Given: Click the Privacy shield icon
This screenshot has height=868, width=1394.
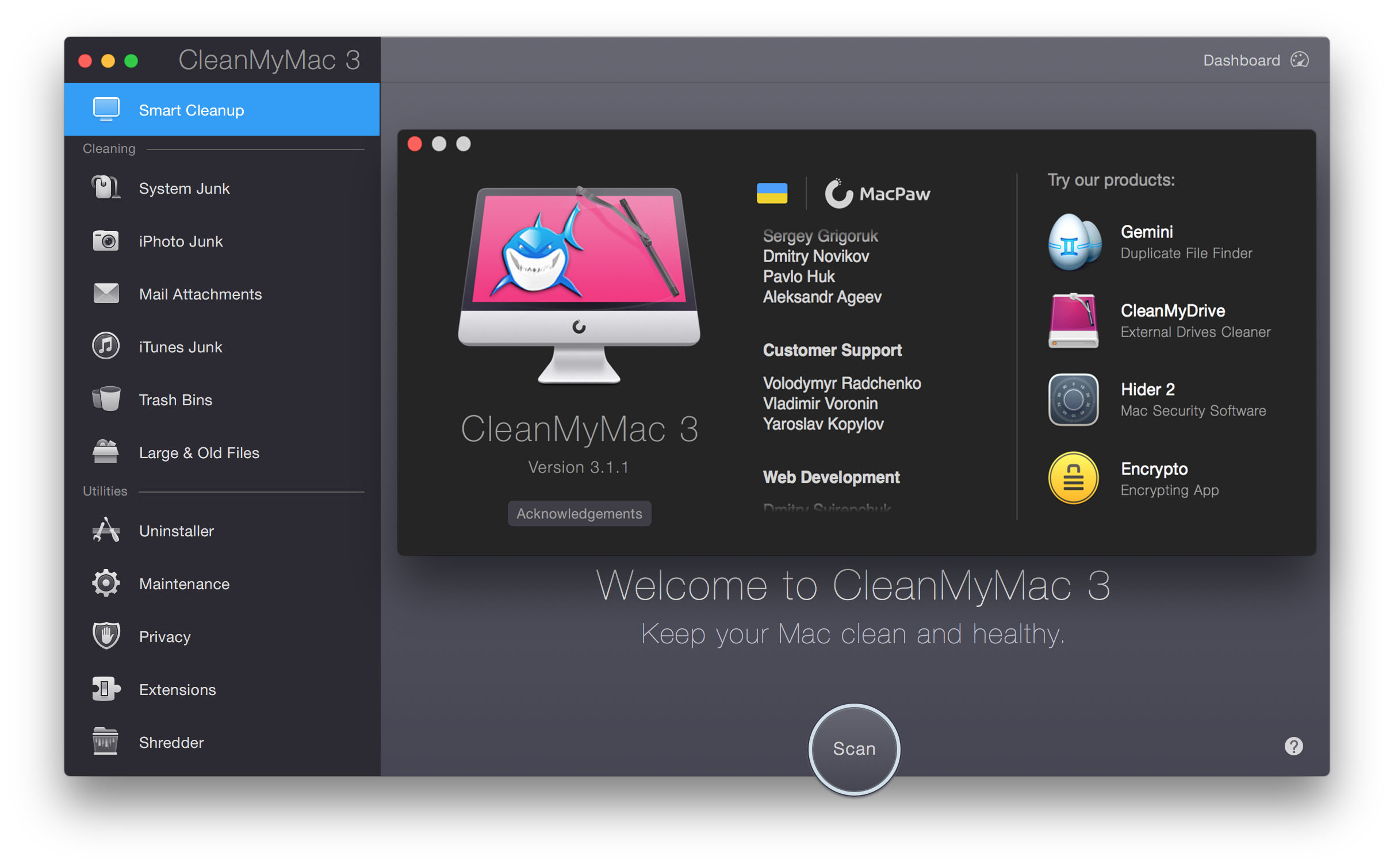Looking at the screenshot, I should 106,636.
